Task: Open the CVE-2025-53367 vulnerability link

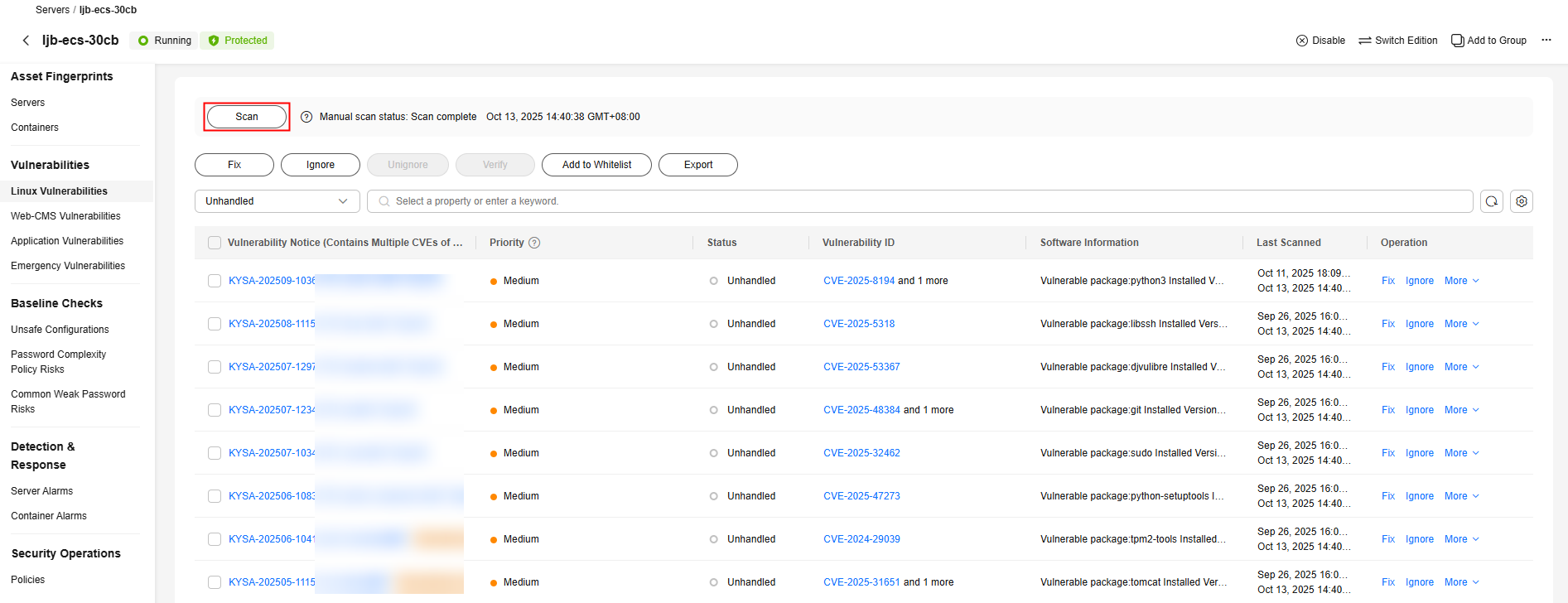Action: point(861,367)
